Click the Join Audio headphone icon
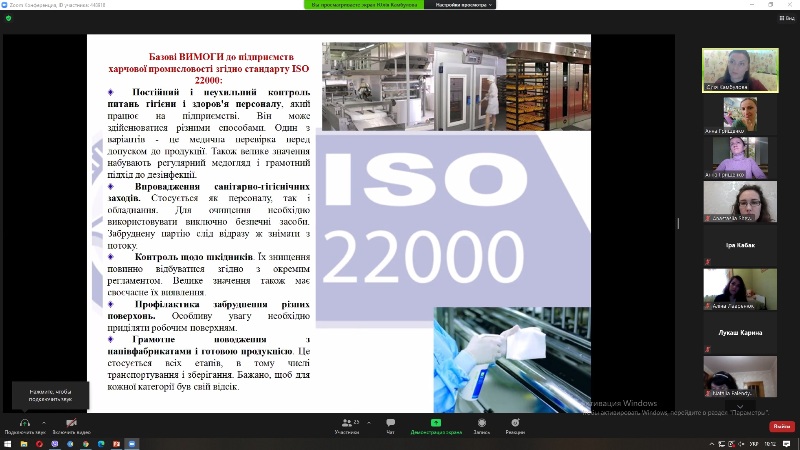 (x=24, y=423)
